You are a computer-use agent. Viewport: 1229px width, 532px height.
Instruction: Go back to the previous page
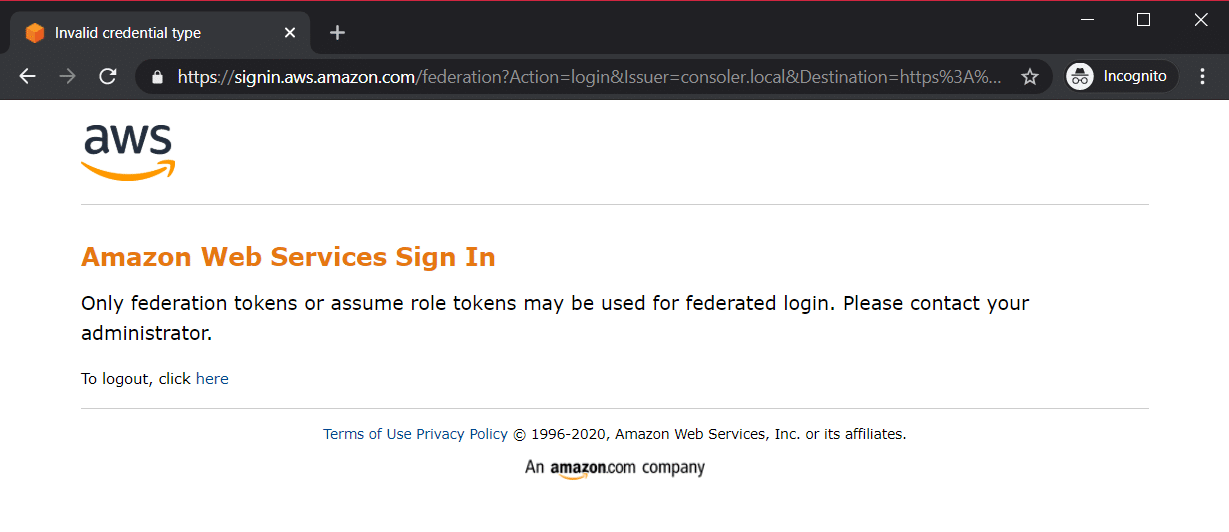click(27, 77)
